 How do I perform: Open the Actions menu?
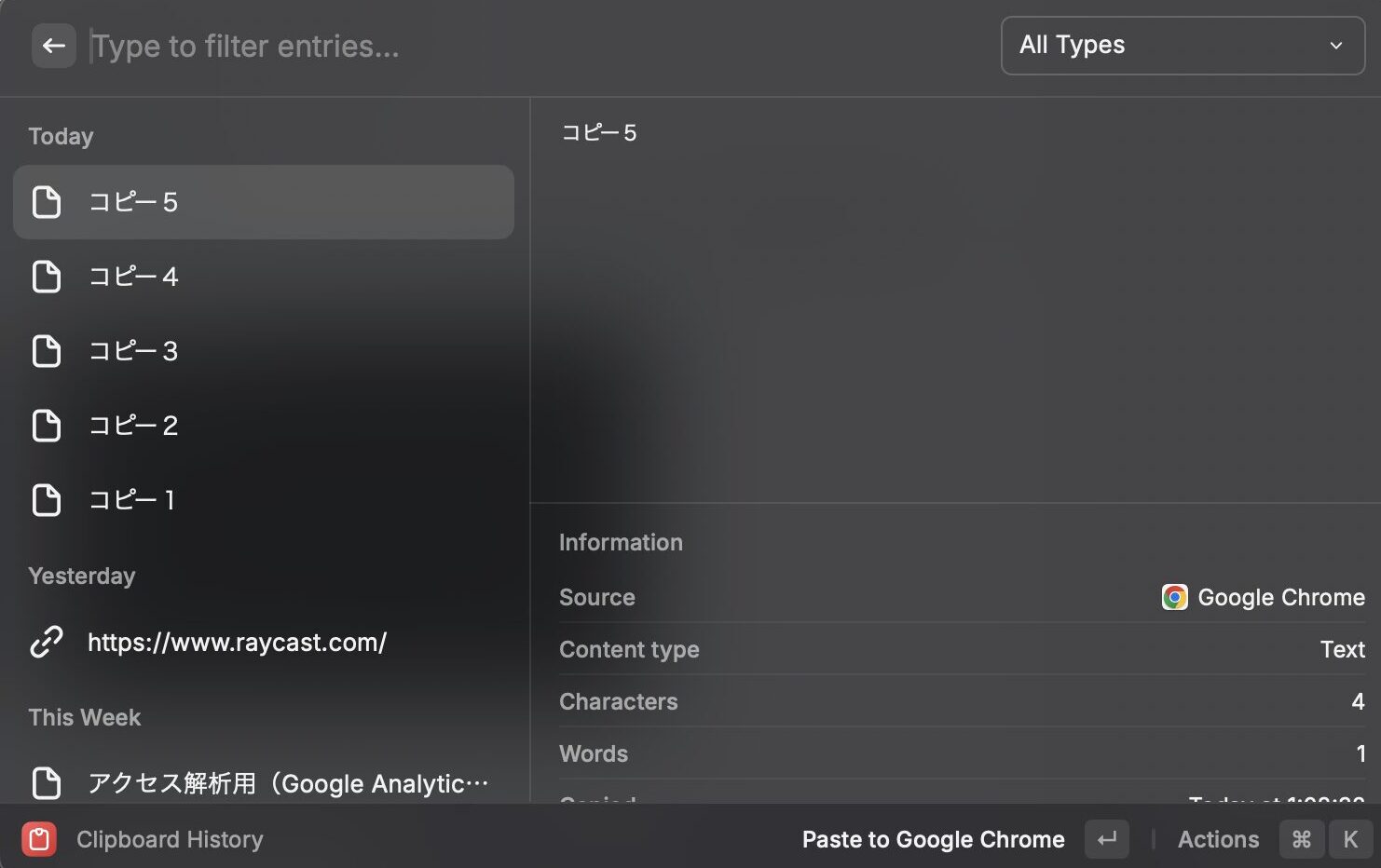pos(1218,839)
